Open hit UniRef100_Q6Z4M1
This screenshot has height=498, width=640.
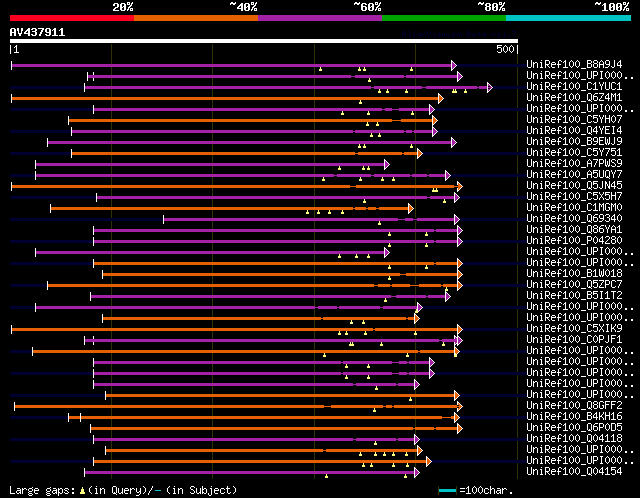pyautogui.click(x=574, y=98)
